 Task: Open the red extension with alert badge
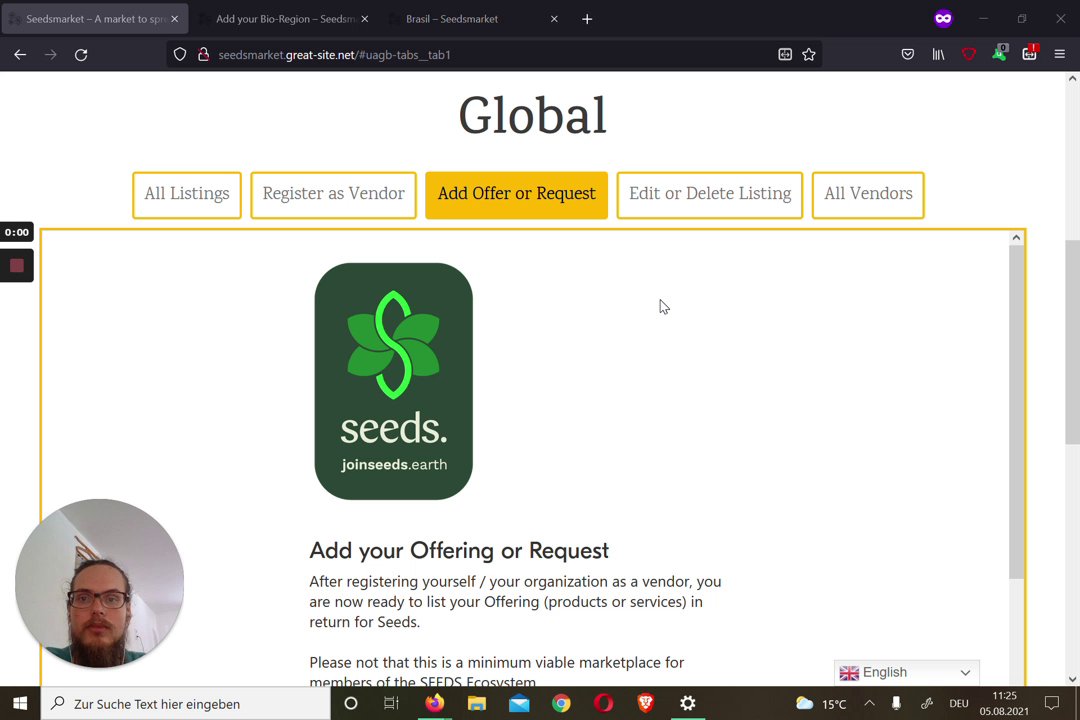pos(1030,53)
